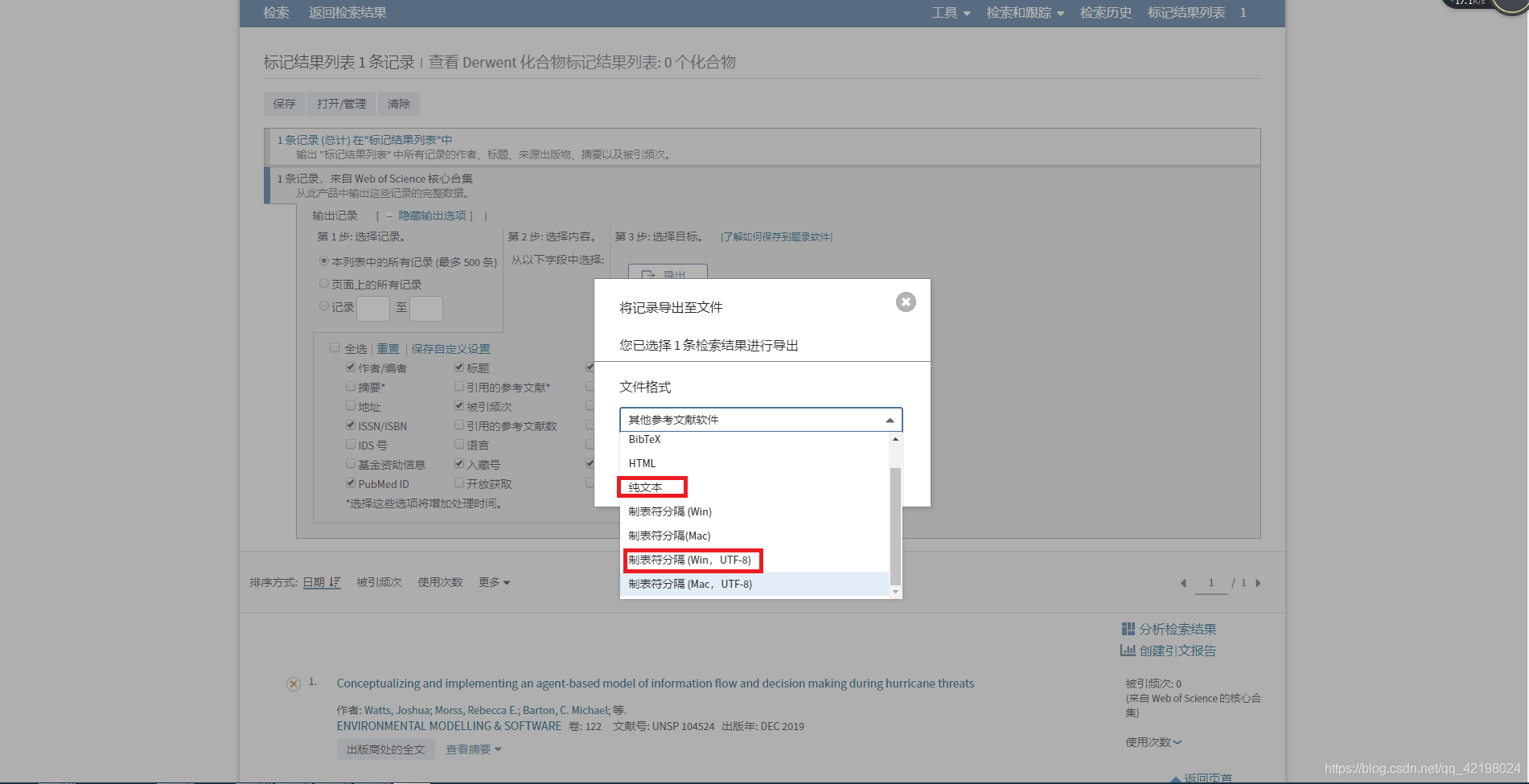
Task: Uncheck the PubMed ID checkbox
Action: click(x=350, y=482)
